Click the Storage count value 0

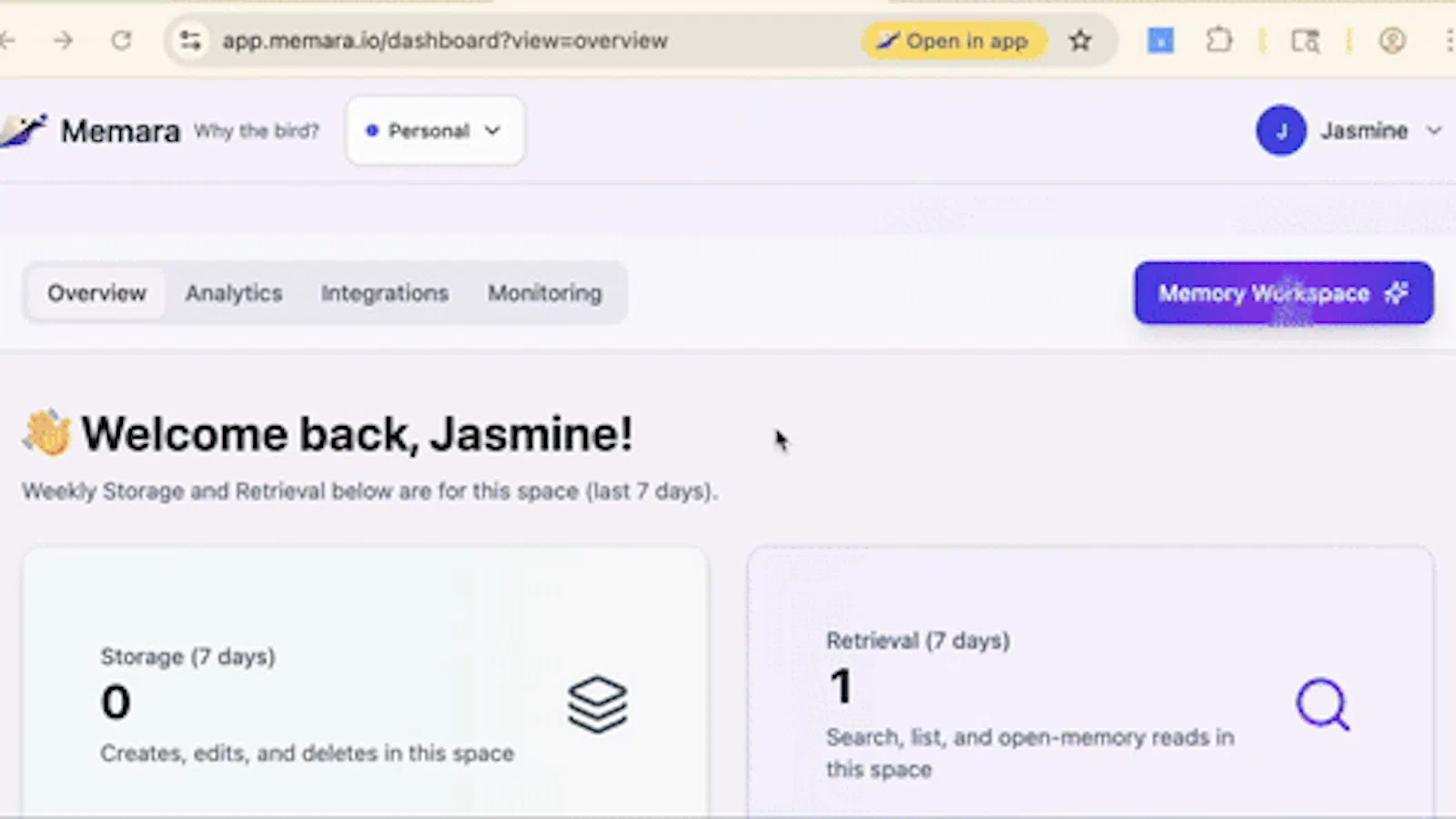pos(116,703)
